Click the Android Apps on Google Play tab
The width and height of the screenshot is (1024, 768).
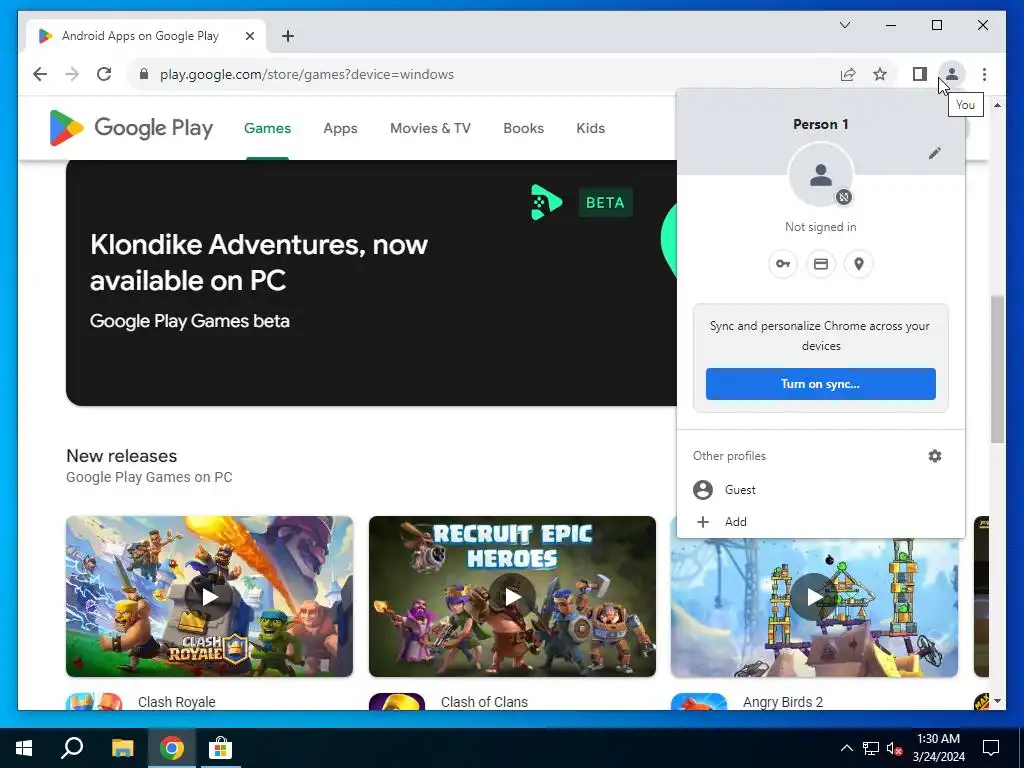tap(146, 36)
